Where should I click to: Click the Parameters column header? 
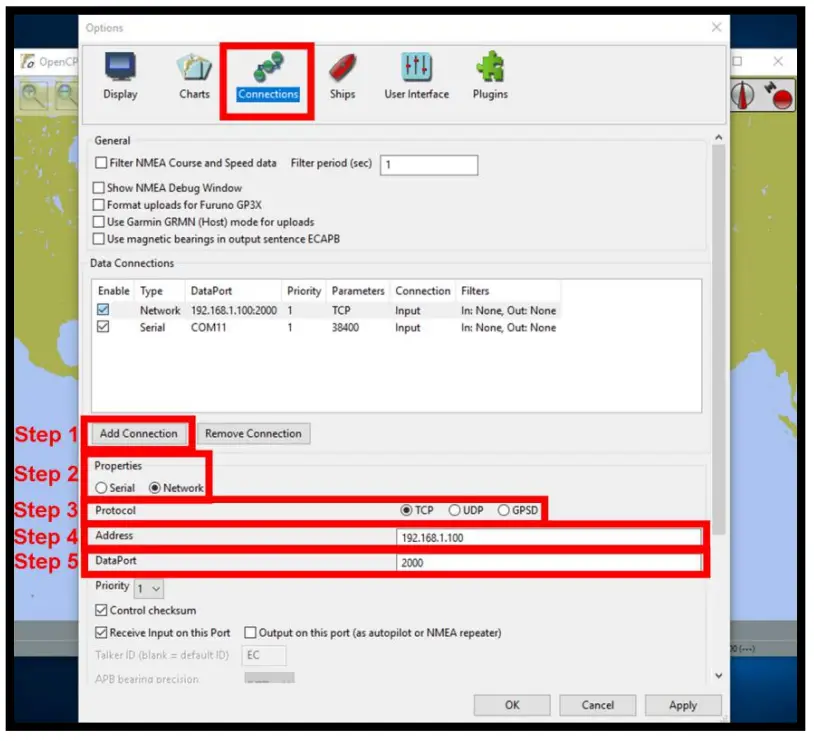pyautogui.click(x=358, y=291)
